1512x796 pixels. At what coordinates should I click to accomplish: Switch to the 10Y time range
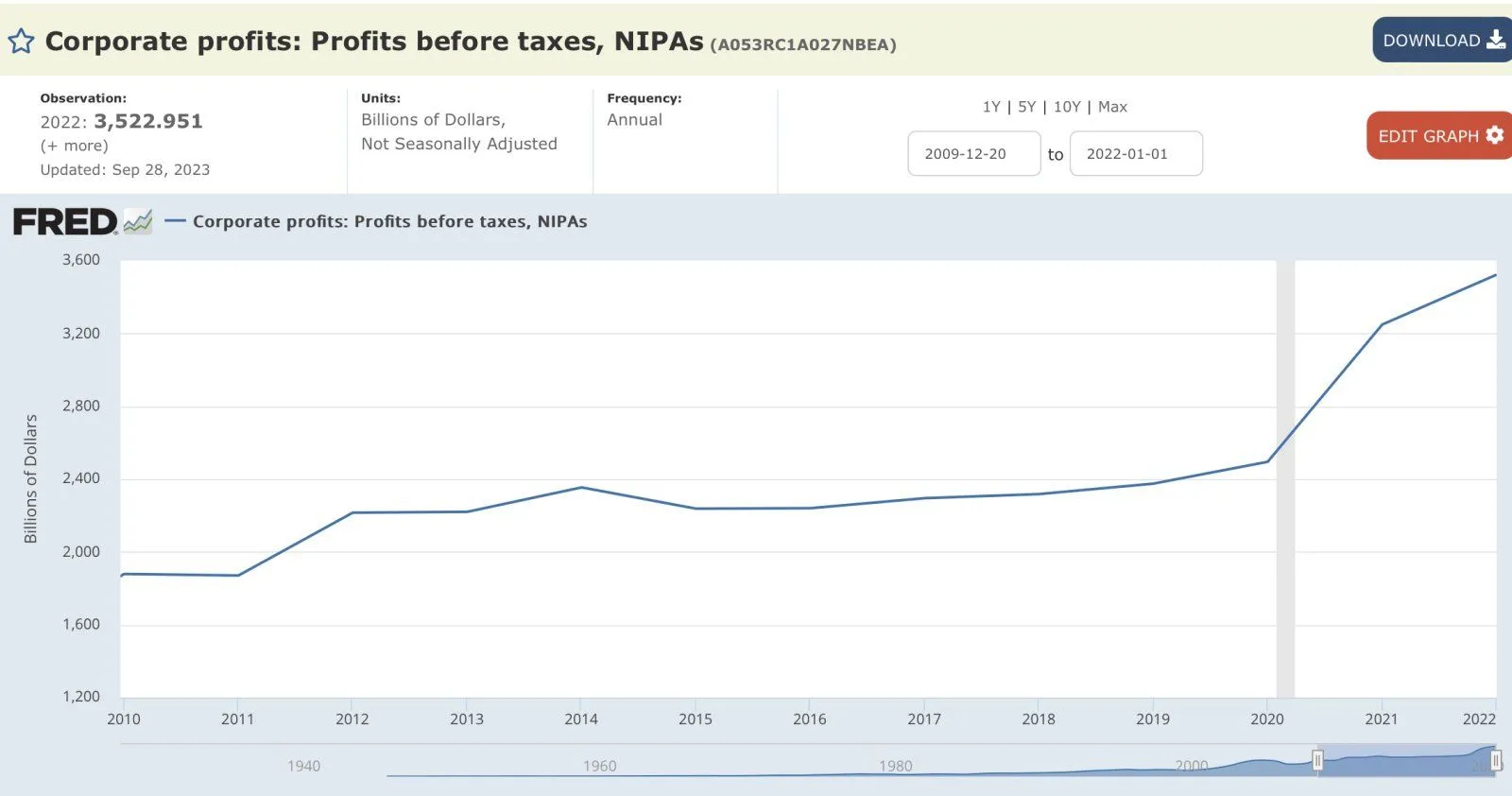click(x=1067, y=107)
